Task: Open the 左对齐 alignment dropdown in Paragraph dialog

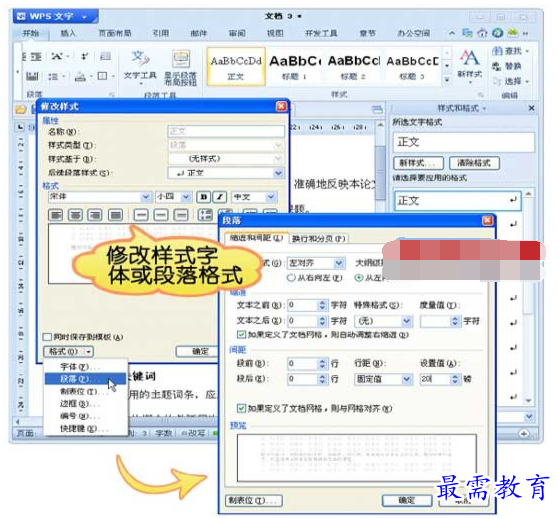Action: tap(339, 263)
